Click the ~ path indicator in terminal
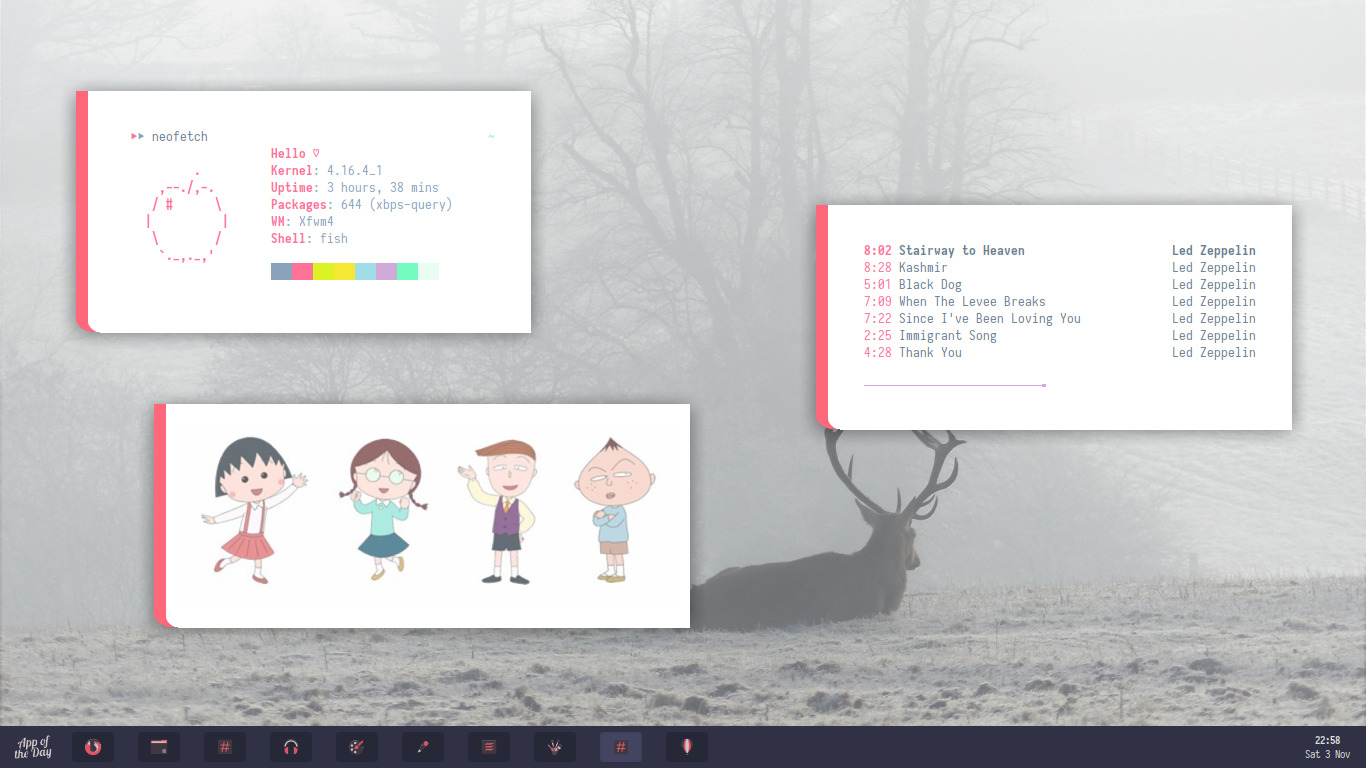 [491, 137]
